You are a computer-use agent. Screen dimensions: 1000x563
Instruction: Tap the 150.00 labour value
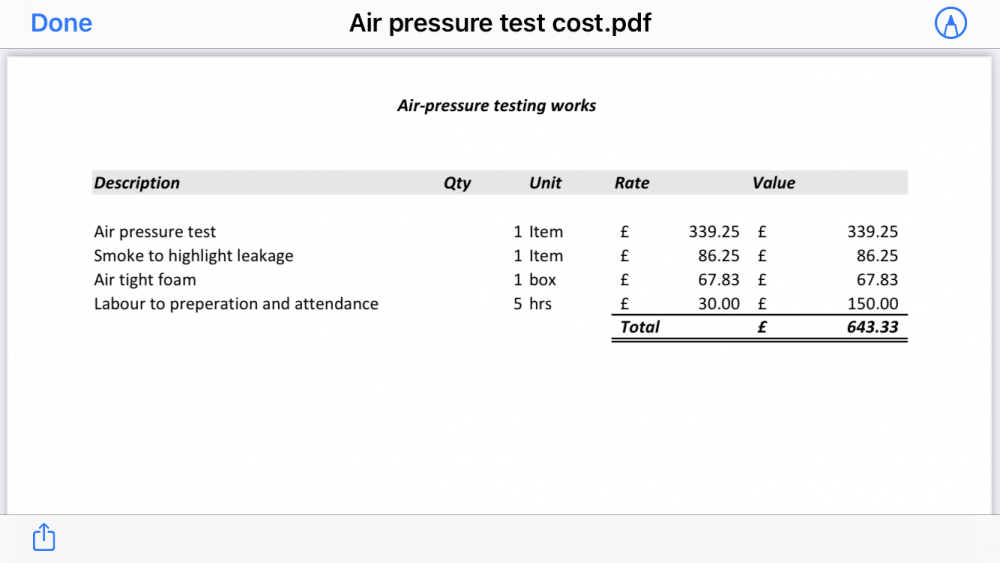pyautogui.click(x=872, y=304)
